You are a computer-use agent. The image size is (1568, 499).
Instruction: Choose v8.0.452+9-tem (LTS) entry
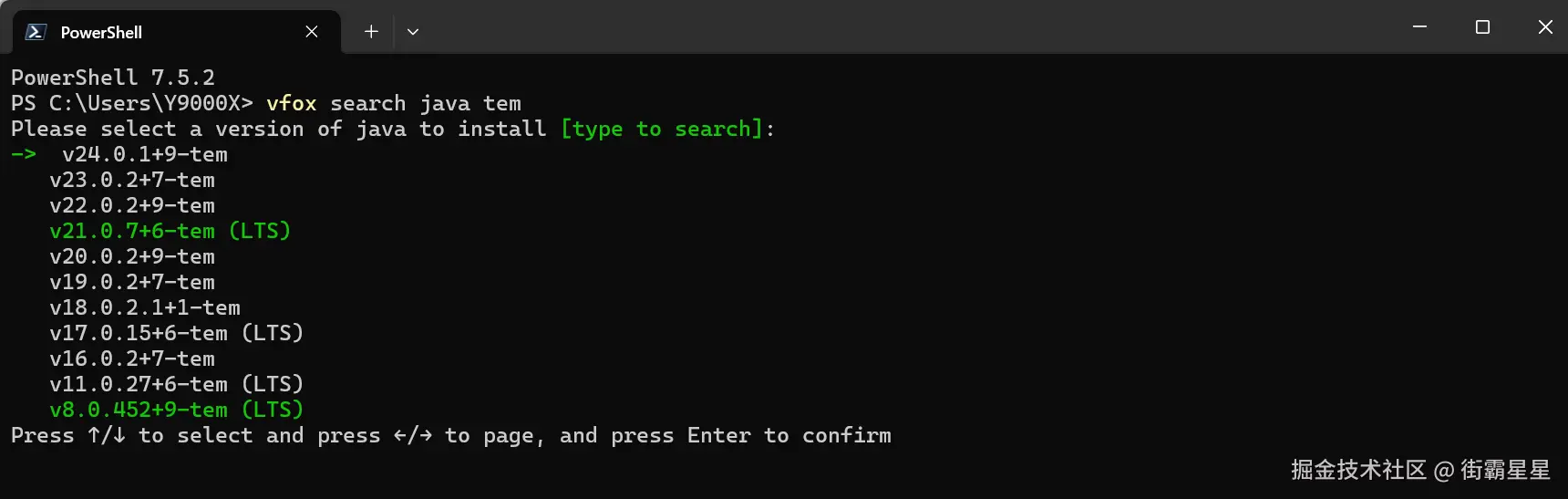[177, 410]
